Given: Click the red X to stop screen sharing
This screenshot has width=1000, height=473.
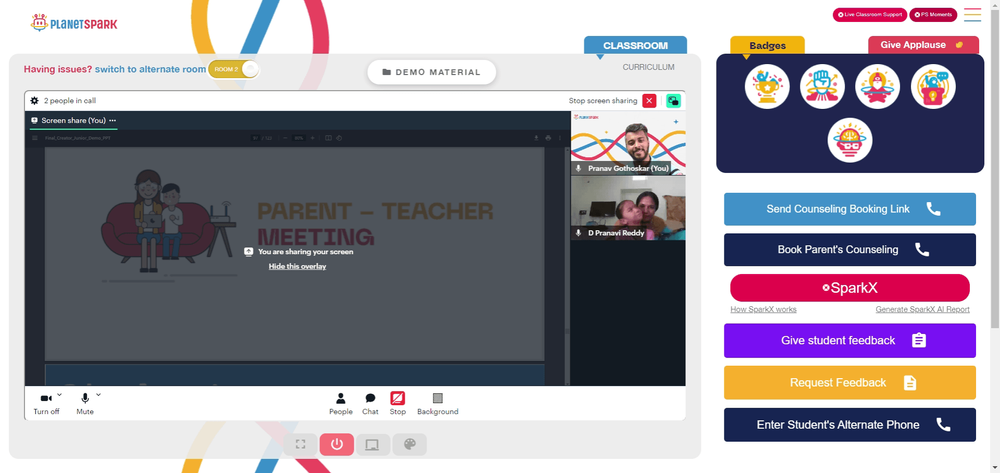Looking at the screenshot, I should 649,101.
